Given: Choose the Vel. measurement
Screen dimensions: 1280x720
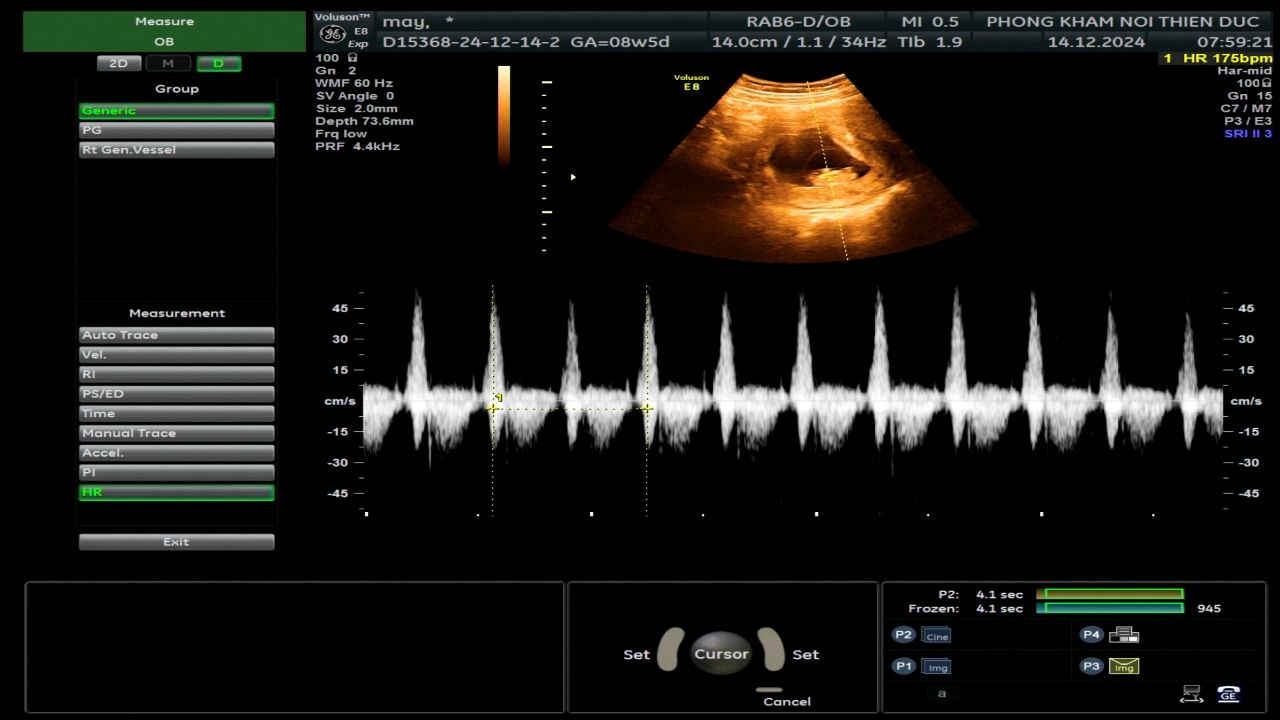Looking at the screenshot, I should [x=176, y=355].
